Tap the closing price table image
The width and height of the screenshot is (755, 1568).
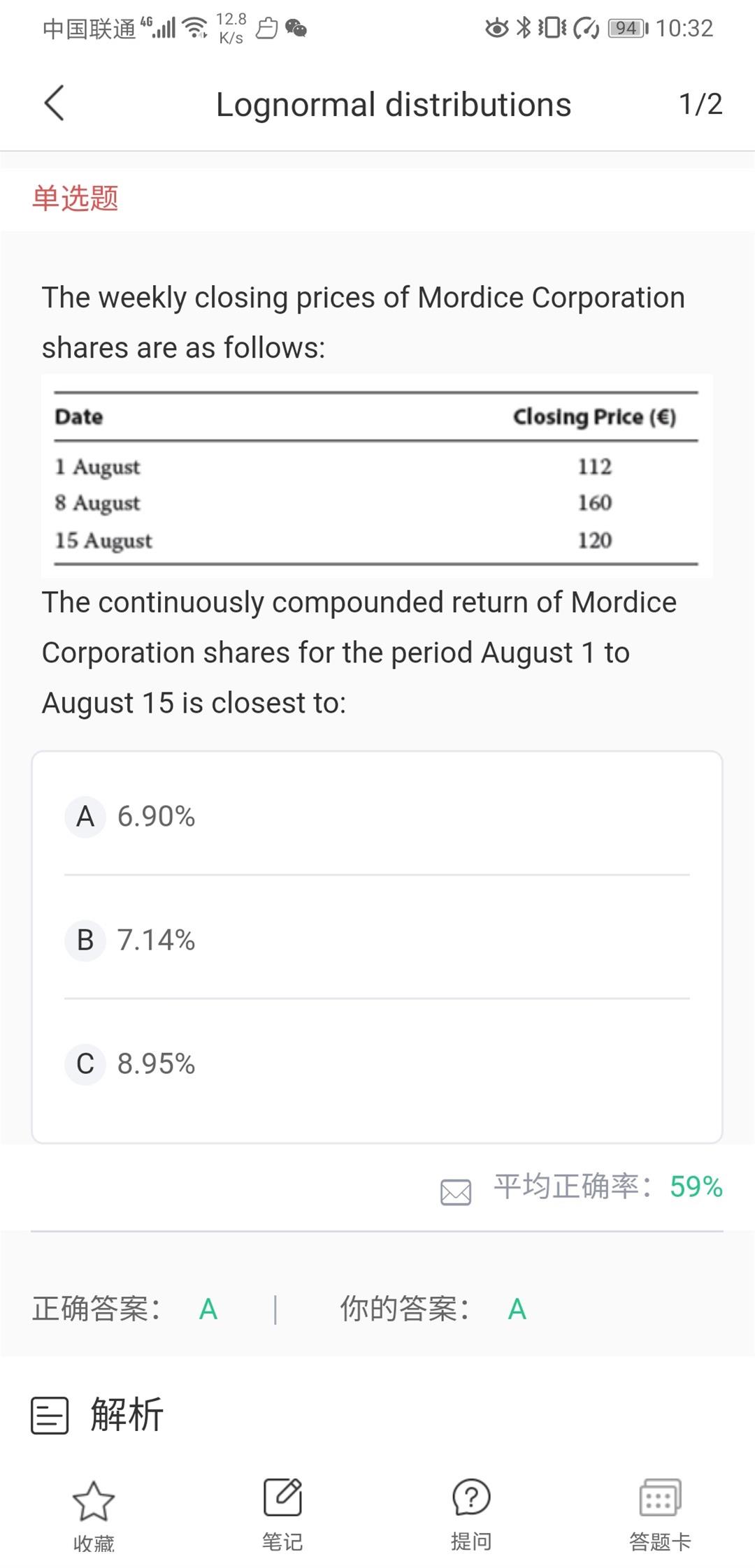click(377, 477)
